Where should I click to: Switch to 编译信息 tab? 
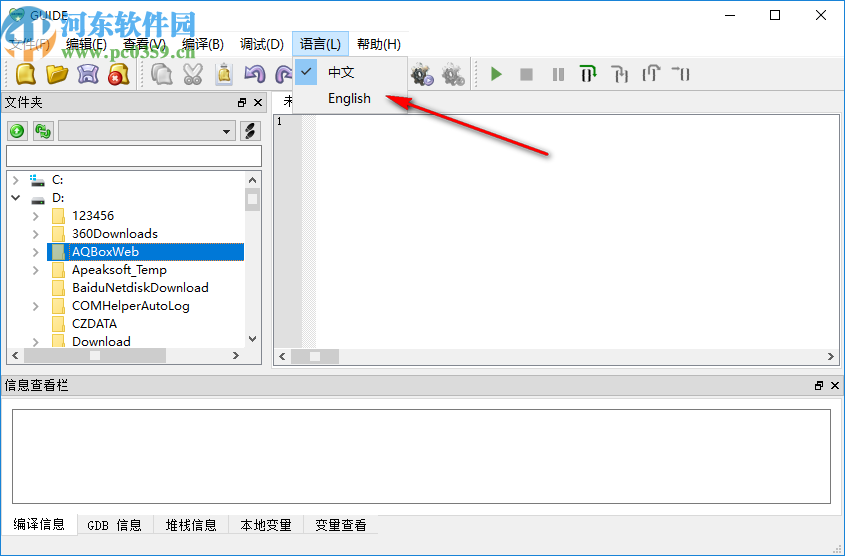coord(39,524)
